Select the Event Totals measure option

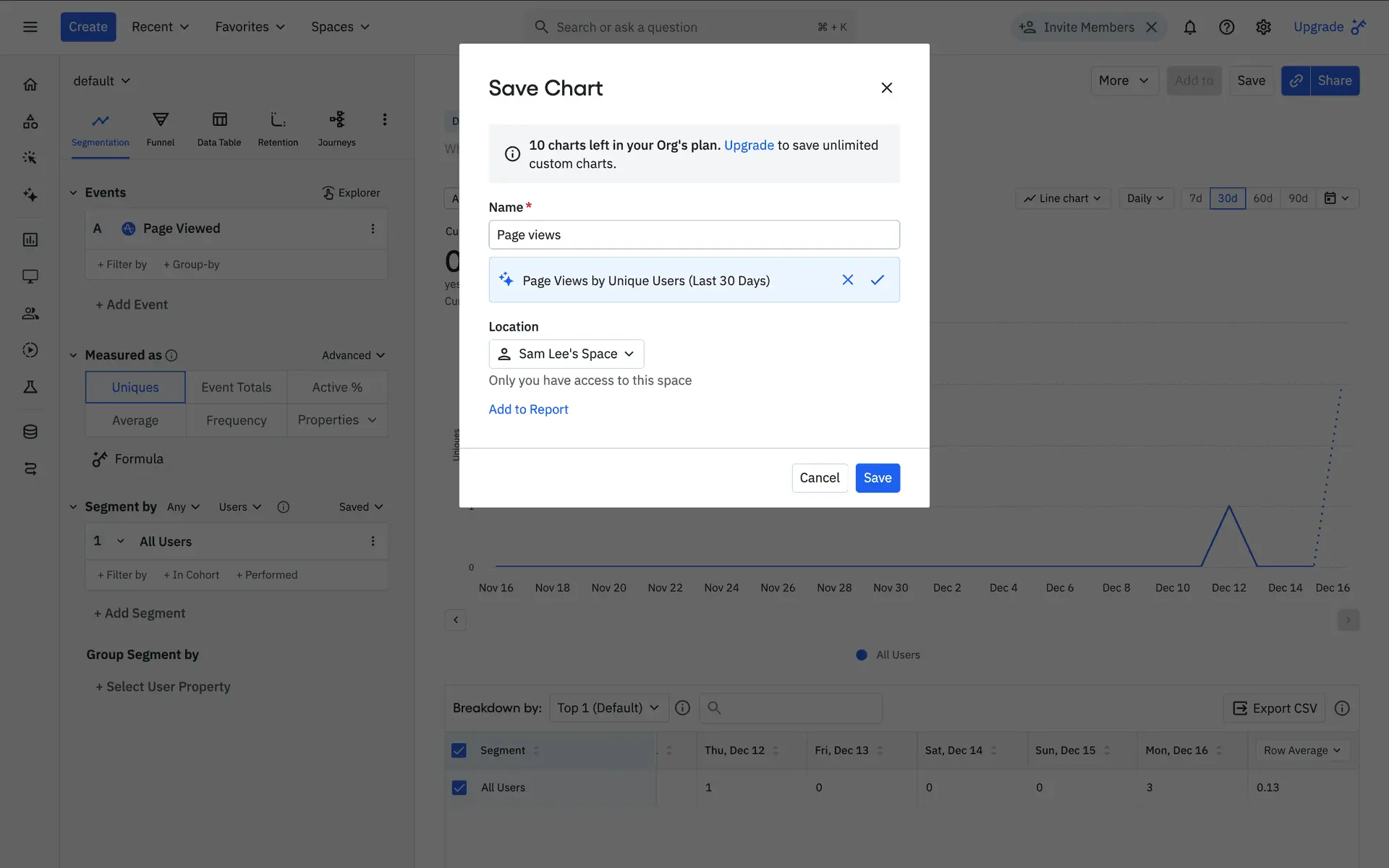tap(236, 387)
